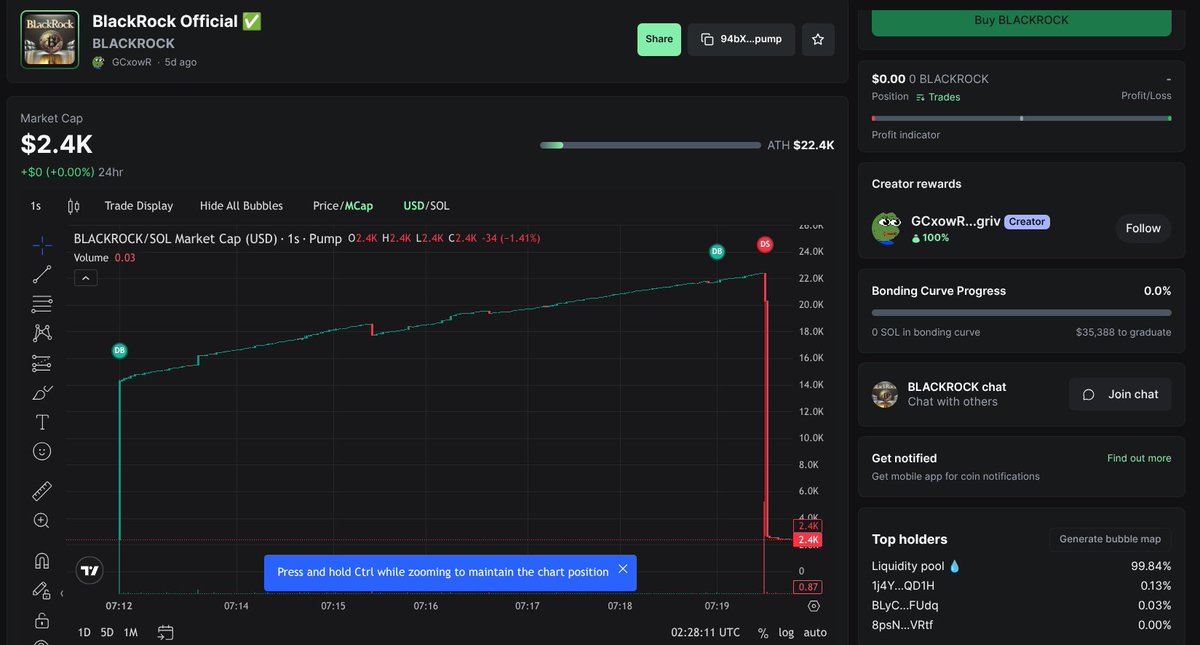Viewport: 1200px width, 645px height.
Task: Click Generate bubble map
Action: (1110, 539)
